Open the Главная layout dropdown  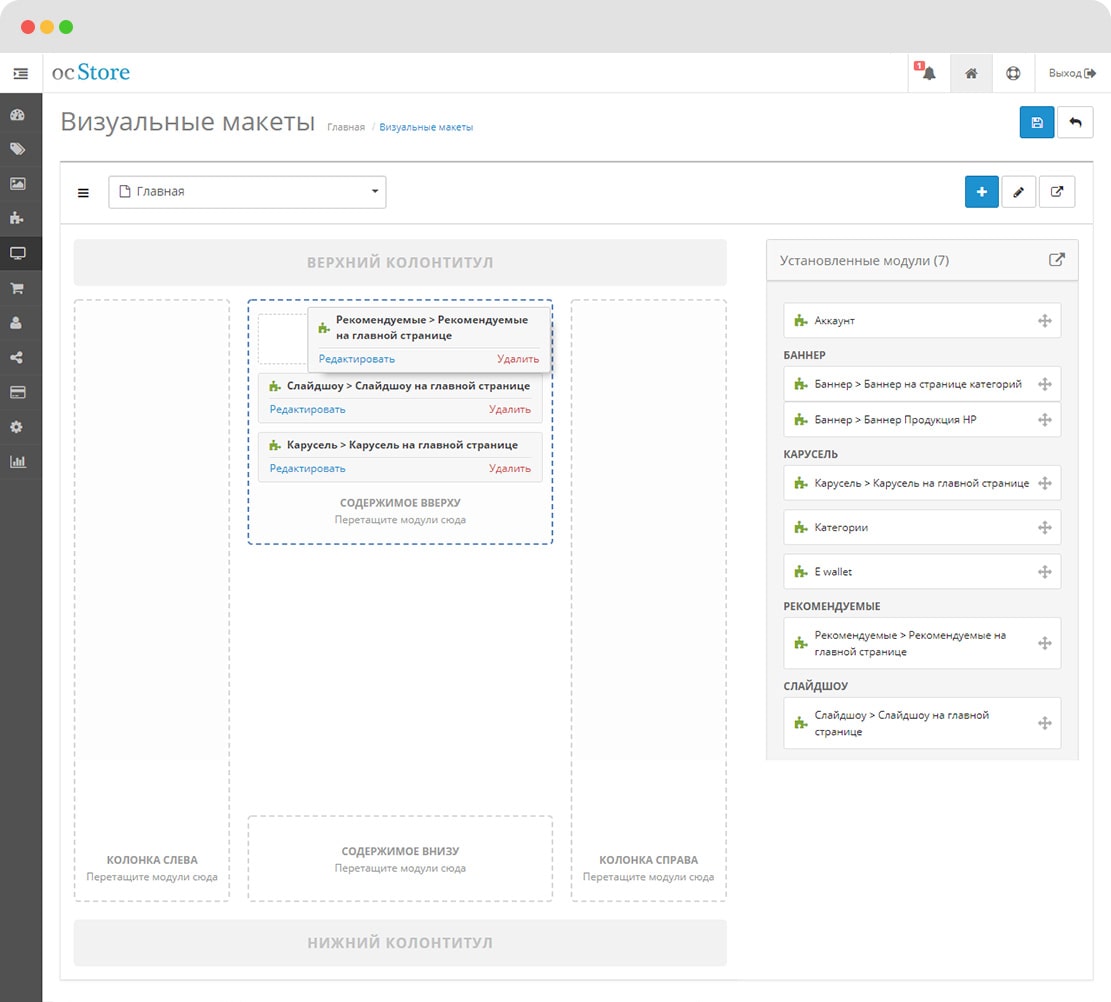(247, 192)
